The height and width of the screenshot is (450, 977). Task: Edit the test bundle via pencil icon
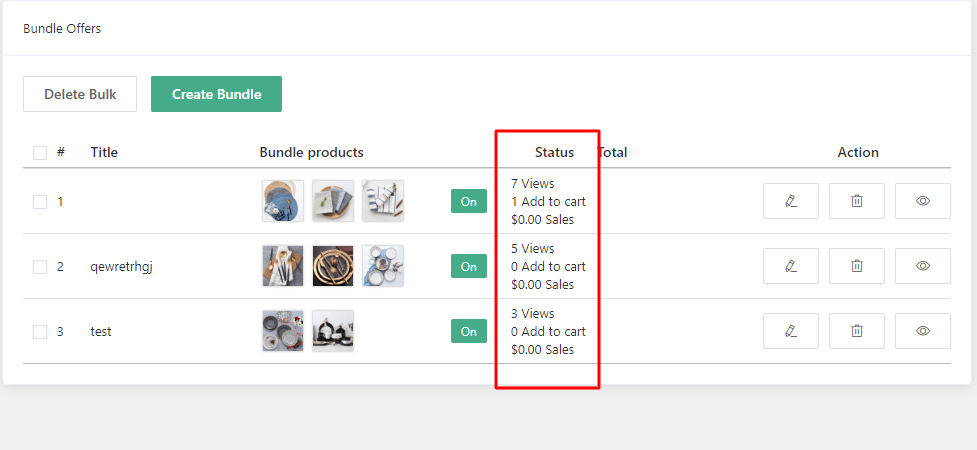click(790, 331)
